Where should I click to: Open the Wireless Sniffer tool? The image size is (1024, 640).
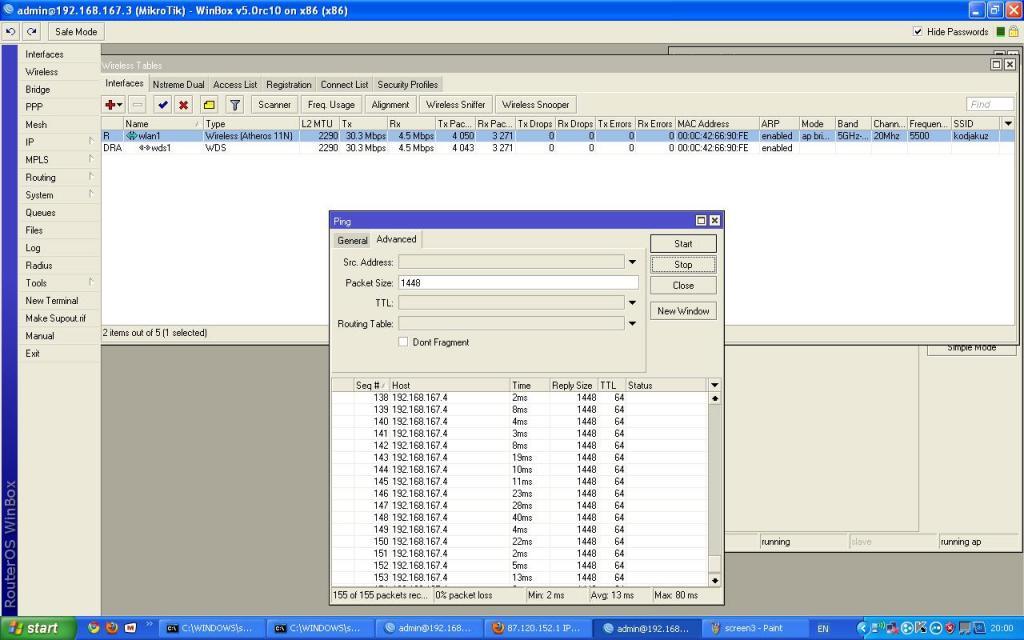point(455,105)
